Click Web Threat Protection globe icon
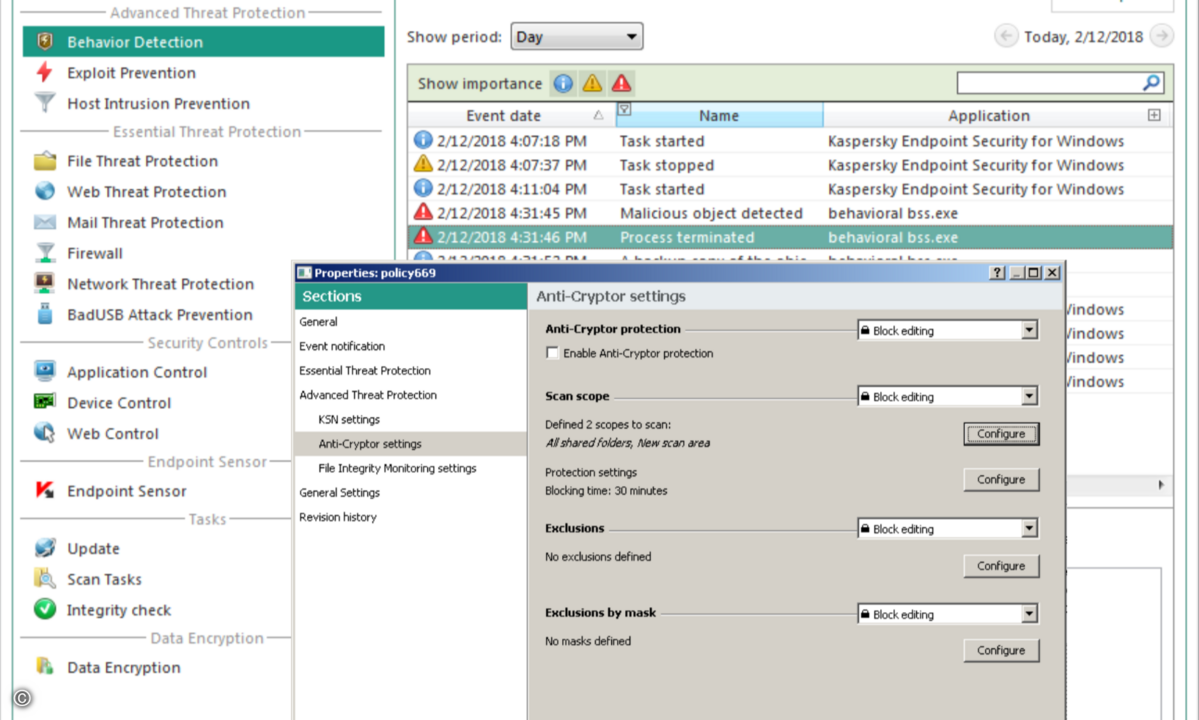 click(x=44, y=191)
